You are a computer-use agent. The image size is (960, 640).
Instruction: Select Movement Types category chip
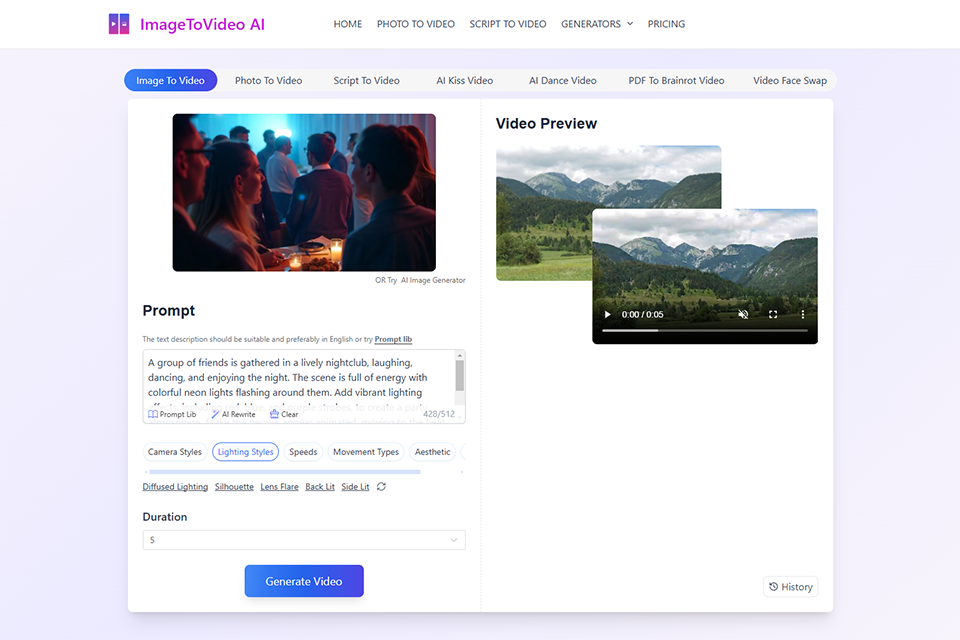tap(366, 451)
